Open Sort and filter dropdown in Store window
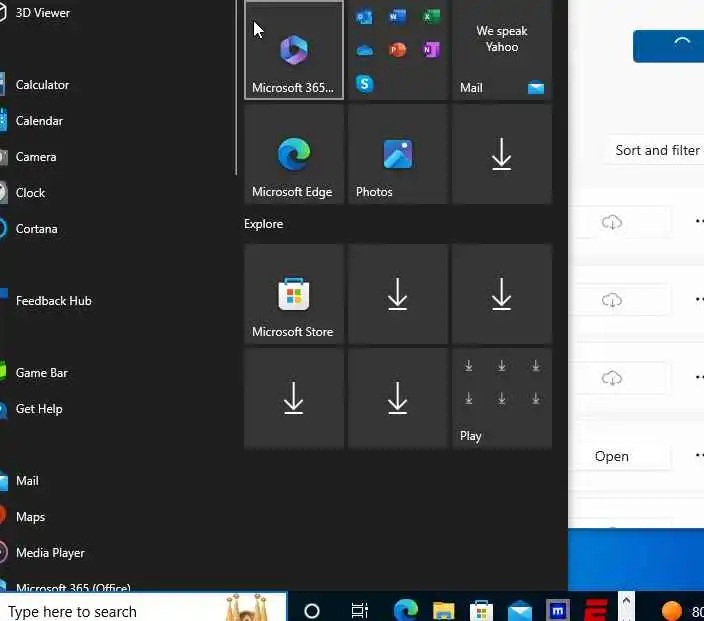 [657, 150]
